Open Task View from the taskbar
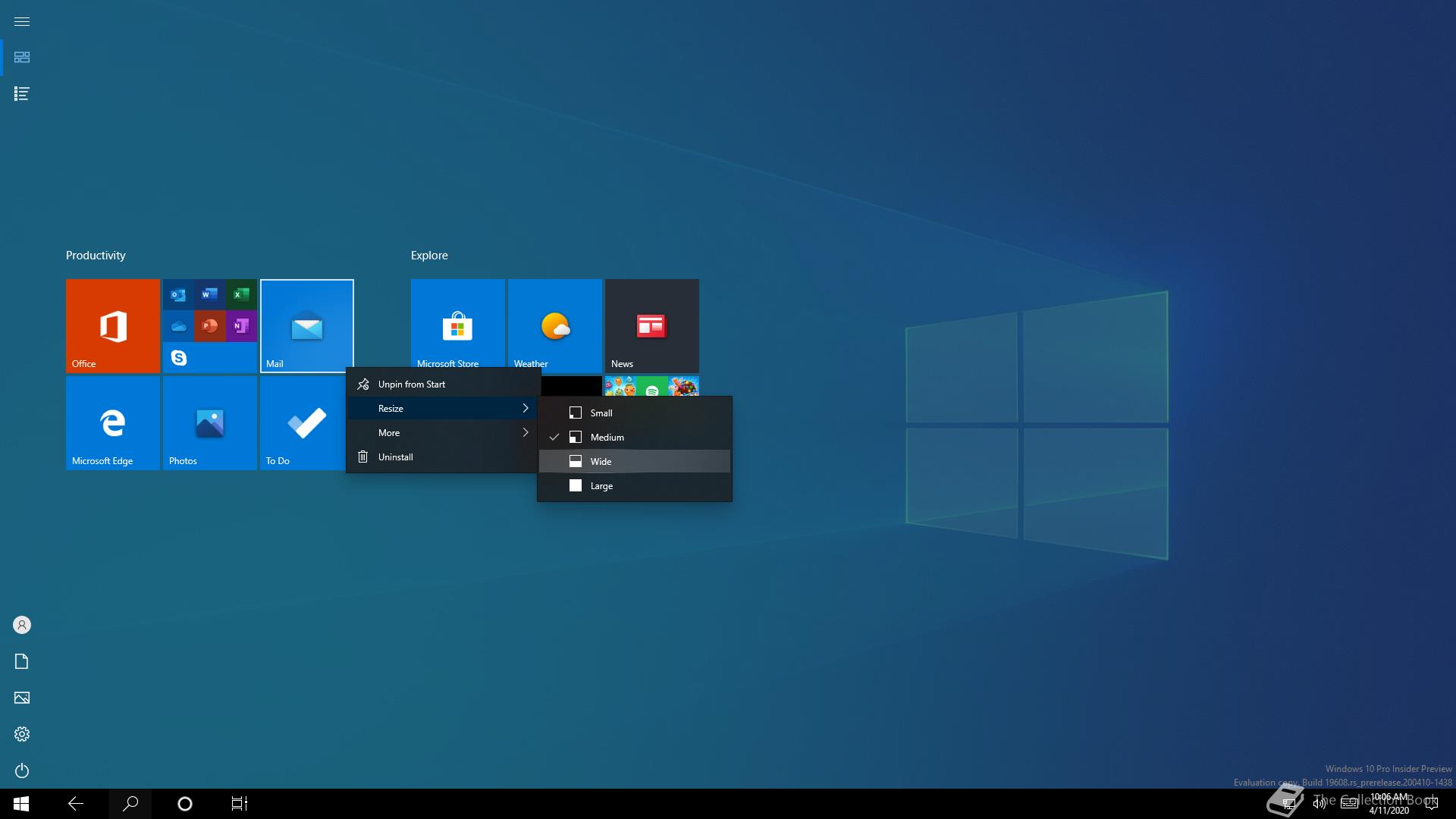The width and height of the screenshot is (1456, 819). point(240,804)
